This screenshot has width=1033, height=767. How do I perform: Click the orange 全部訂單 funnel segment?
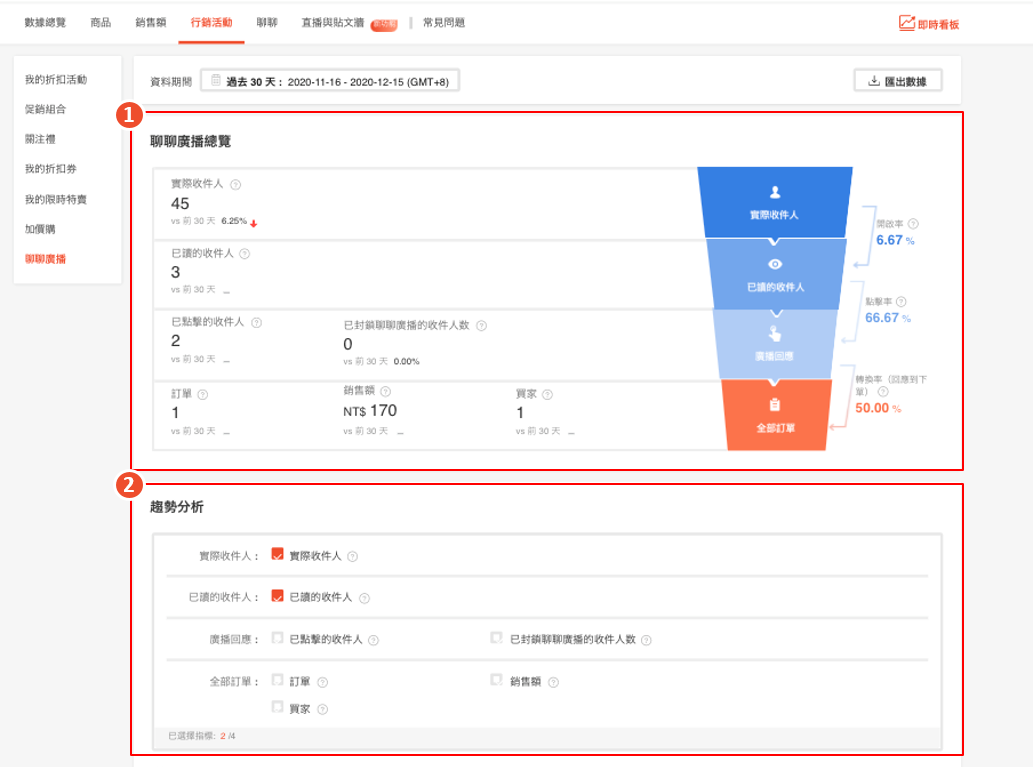click(x=775, y=414)
